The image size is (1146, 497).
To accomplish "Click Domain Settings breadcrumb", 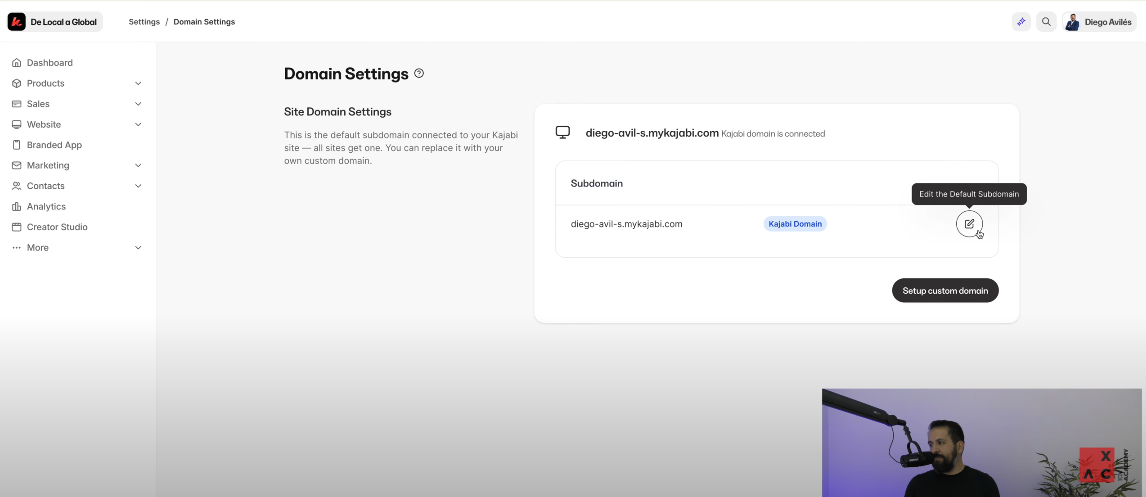I will (204, 22).
